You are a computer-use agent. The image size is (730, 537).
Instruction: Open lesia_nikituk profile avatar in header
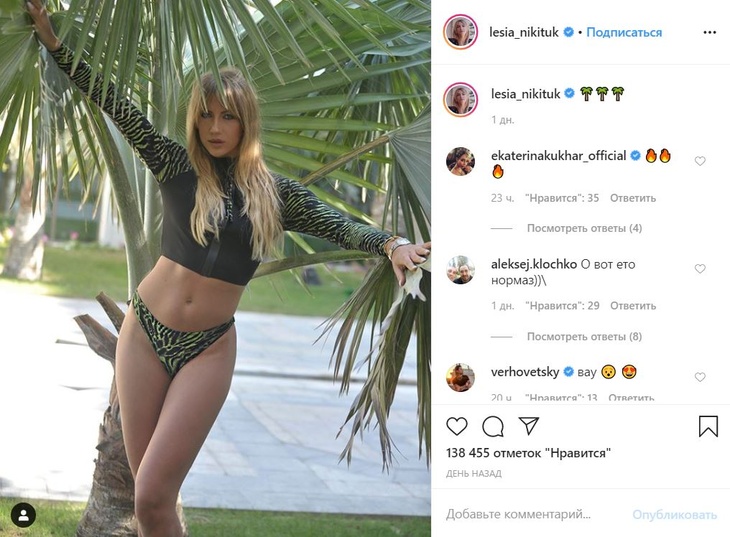(x=460, y=32)
